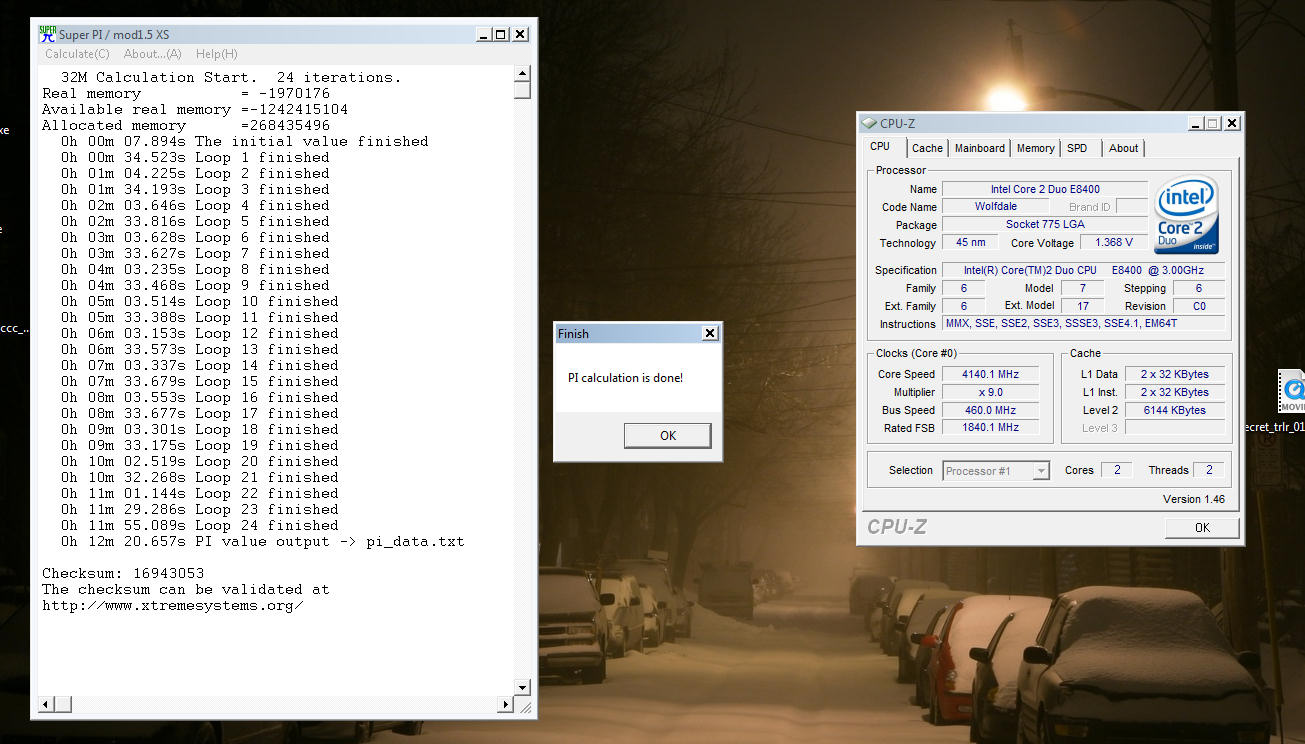
Task: Close the CPU-Z window
Action: 1232,123
